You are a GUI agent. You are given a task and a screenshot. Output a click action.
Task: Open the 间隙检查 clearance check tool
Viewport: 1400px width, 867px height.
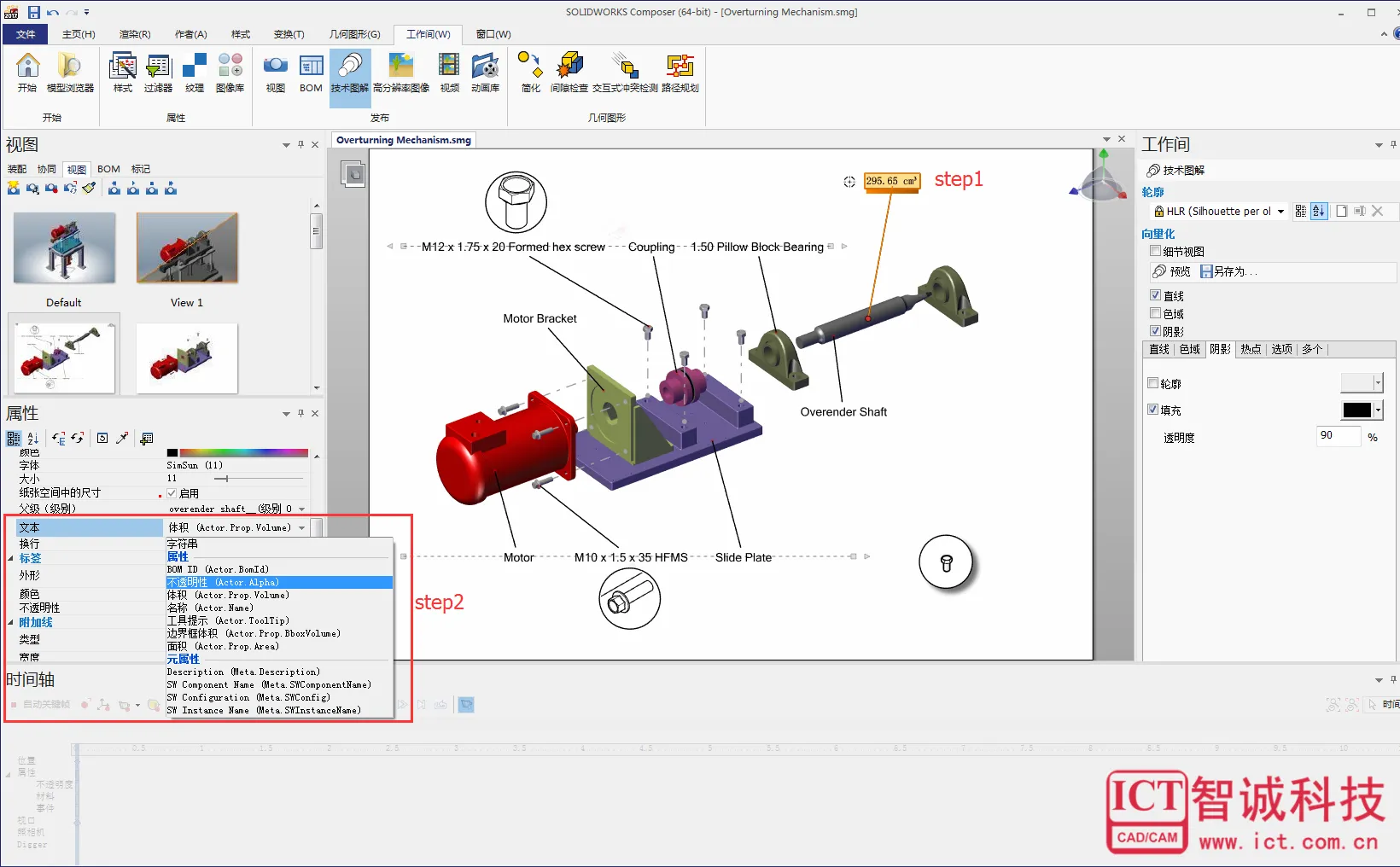tap(569, 73)
